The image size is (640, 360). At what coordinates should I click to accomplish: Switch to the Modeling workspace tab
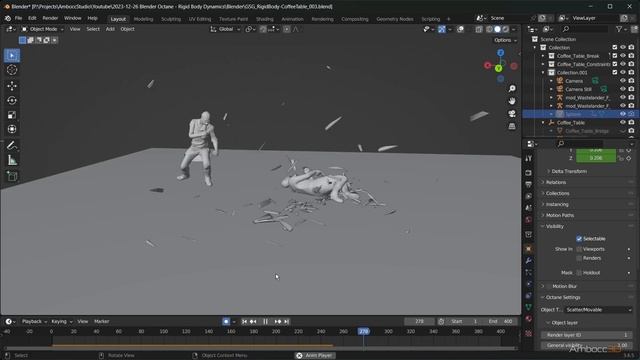point(143,19)
